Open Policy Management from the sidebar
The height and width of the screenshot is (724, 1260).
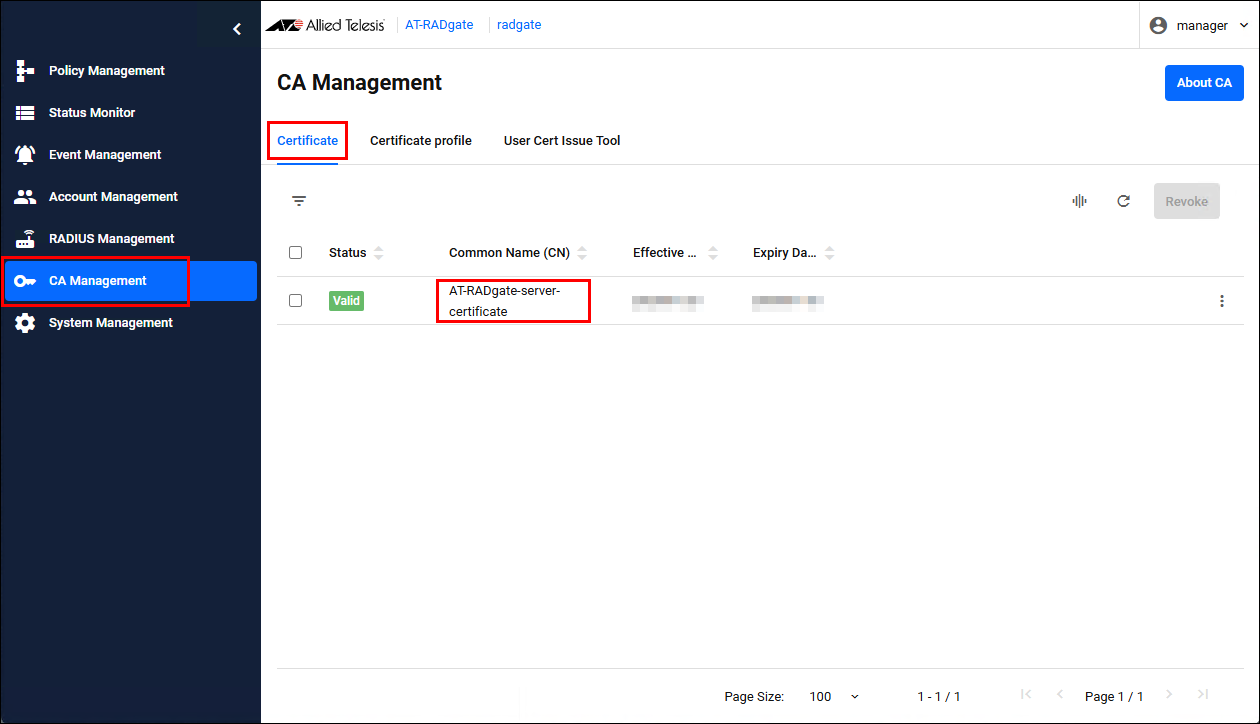click(x=130, y=71)
